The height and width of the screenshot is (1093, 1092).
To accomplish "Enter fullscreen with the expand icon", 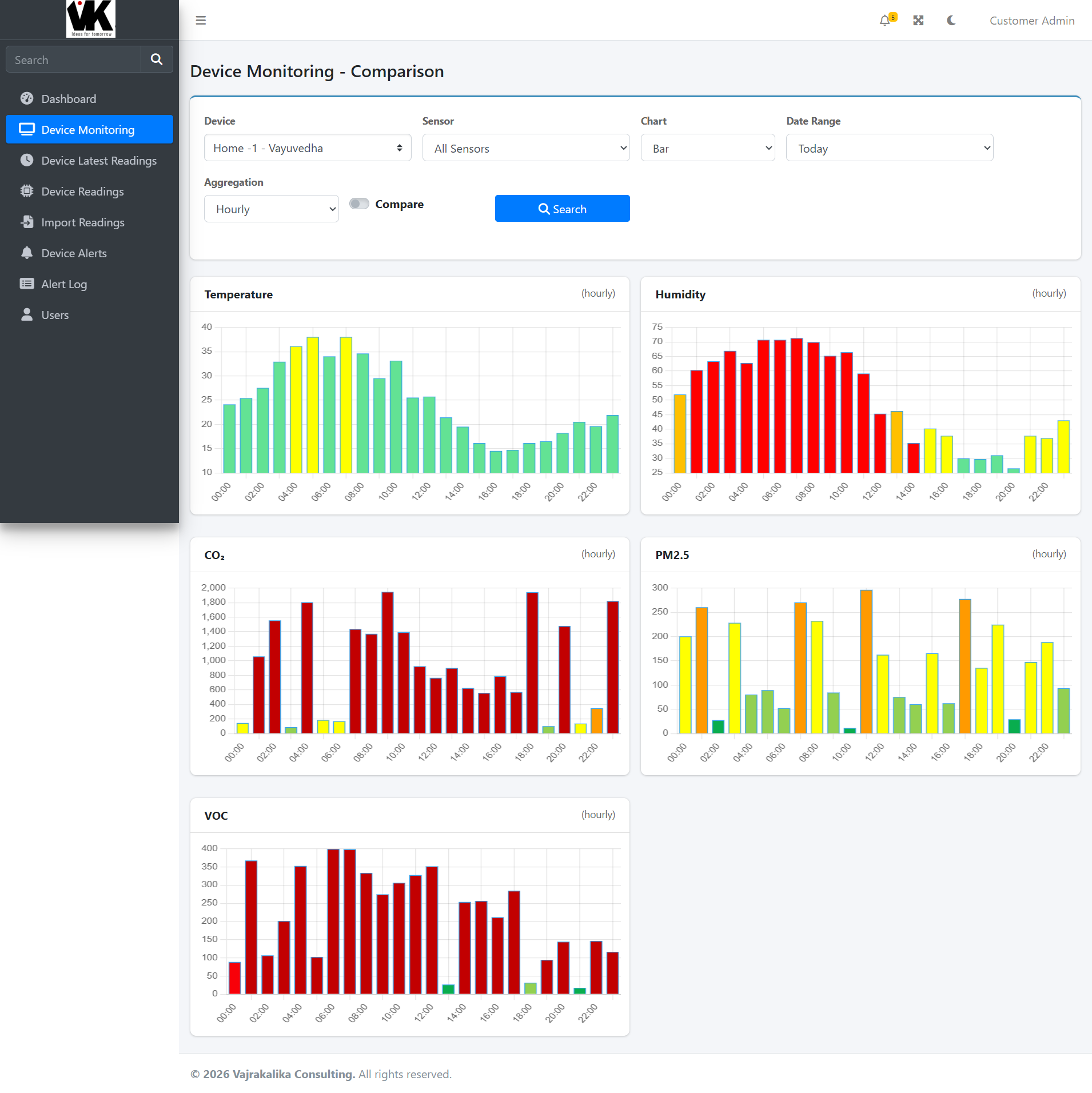I will coord(918,21).
